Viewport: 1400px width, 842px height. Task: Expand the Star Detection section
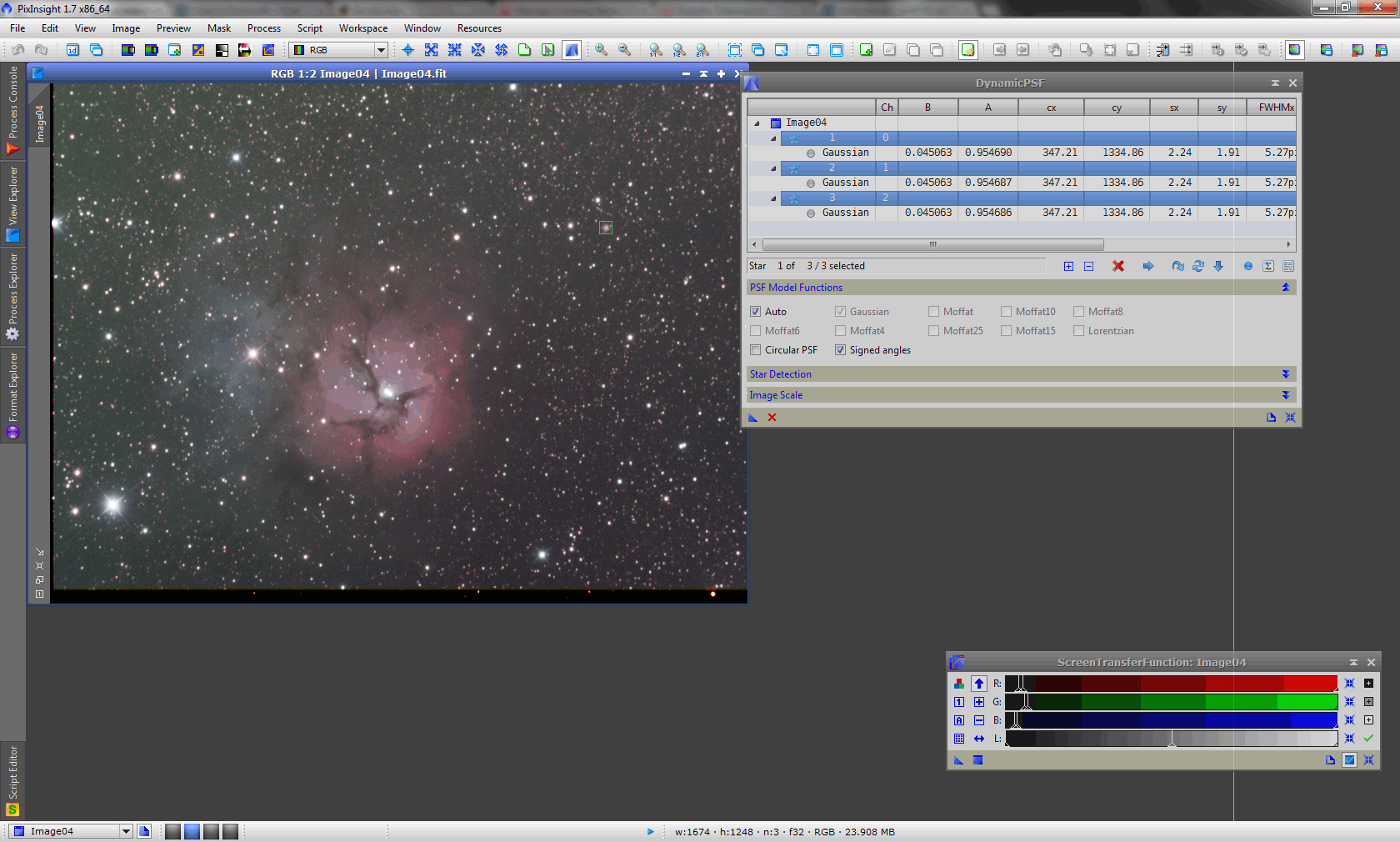pyautogui.click(x=1285, y=374)
